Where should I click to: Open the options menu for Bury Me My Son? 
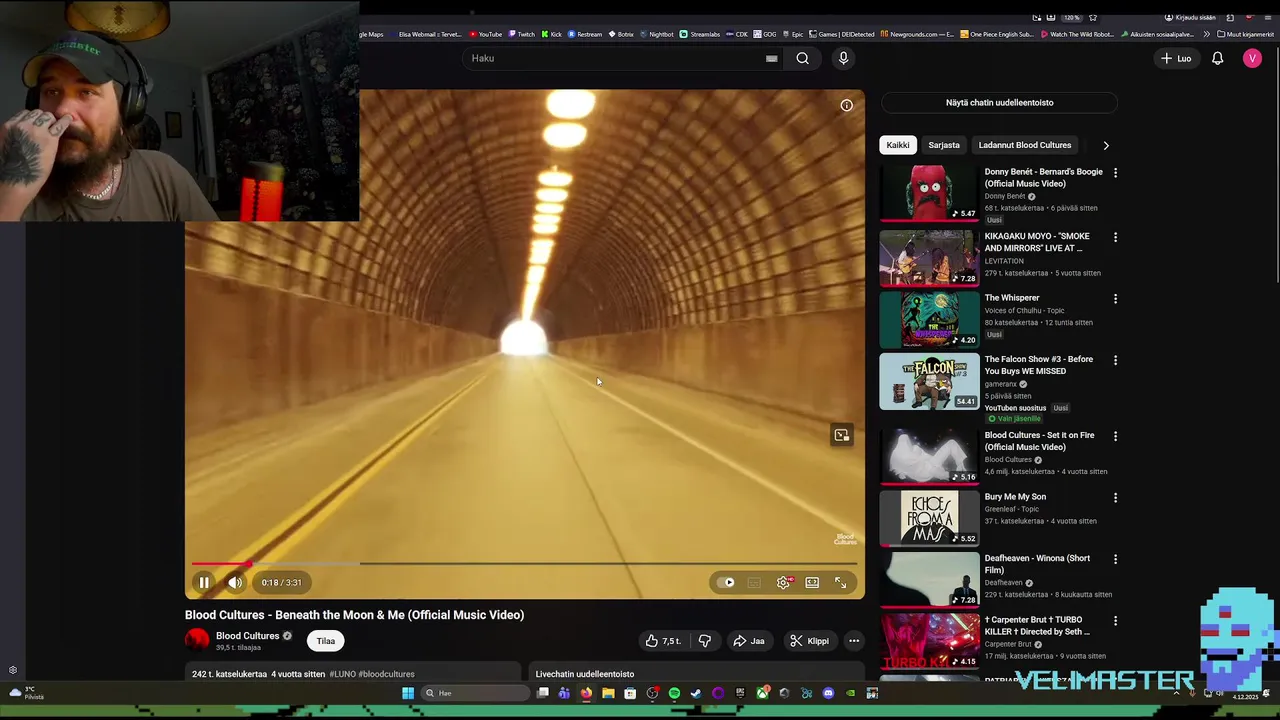point(1115,498)
